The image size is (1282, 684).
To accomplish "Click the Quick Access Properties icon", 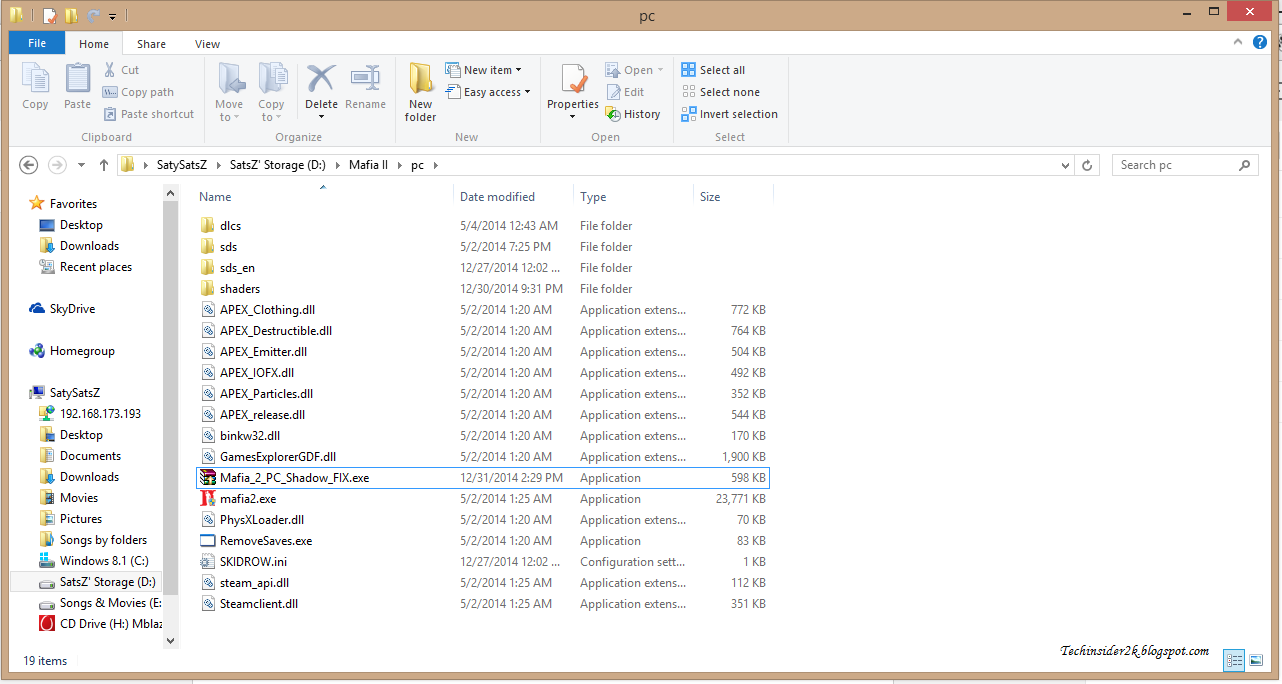I will 49,15.
